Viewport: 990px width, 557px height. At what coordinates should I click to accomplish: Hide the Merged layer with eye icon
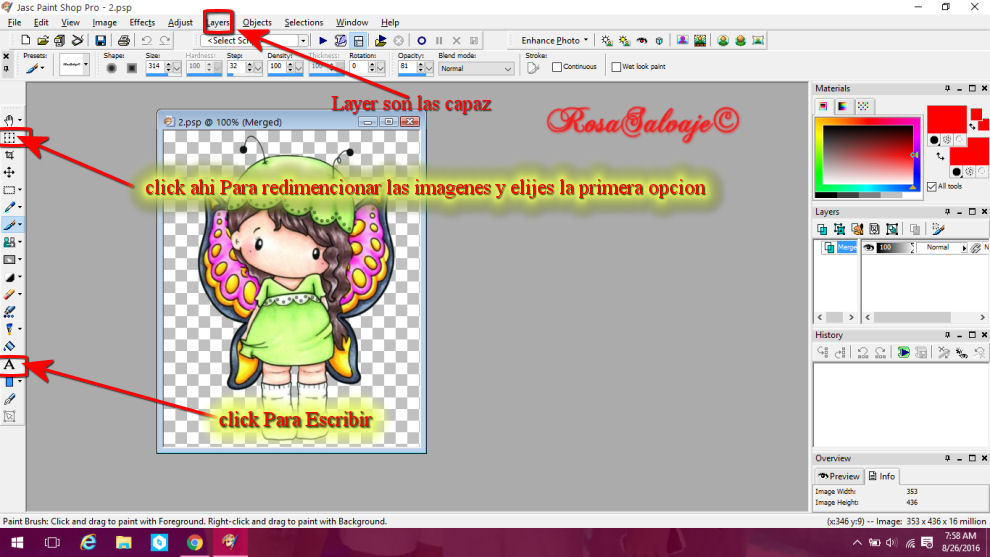coord(869,247)
